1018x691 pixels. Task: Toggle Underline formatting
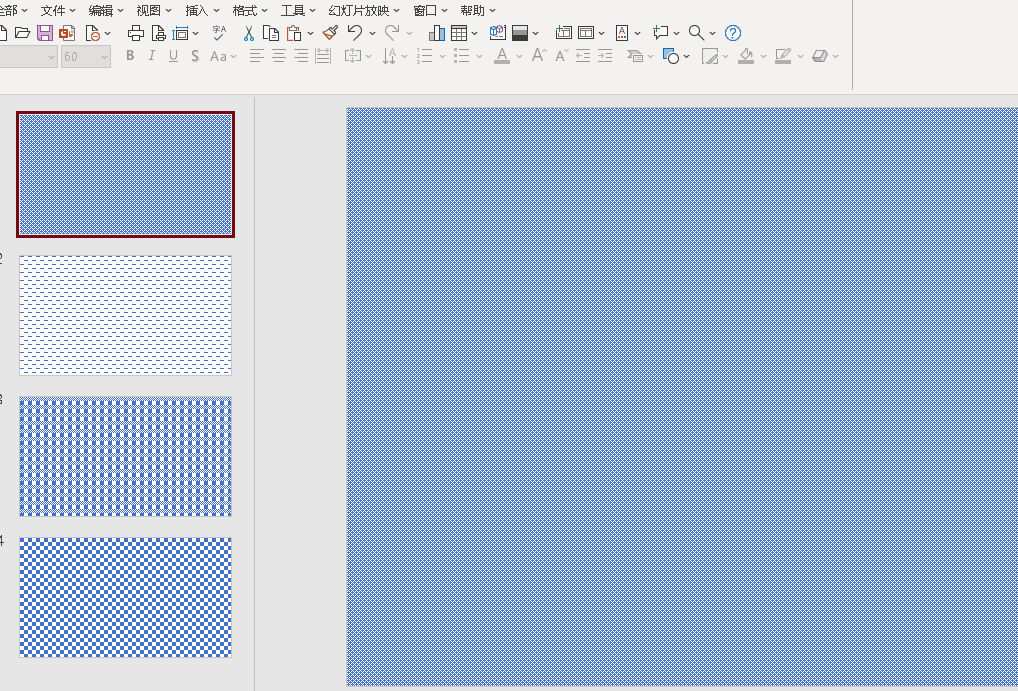(x=173, y=57)
